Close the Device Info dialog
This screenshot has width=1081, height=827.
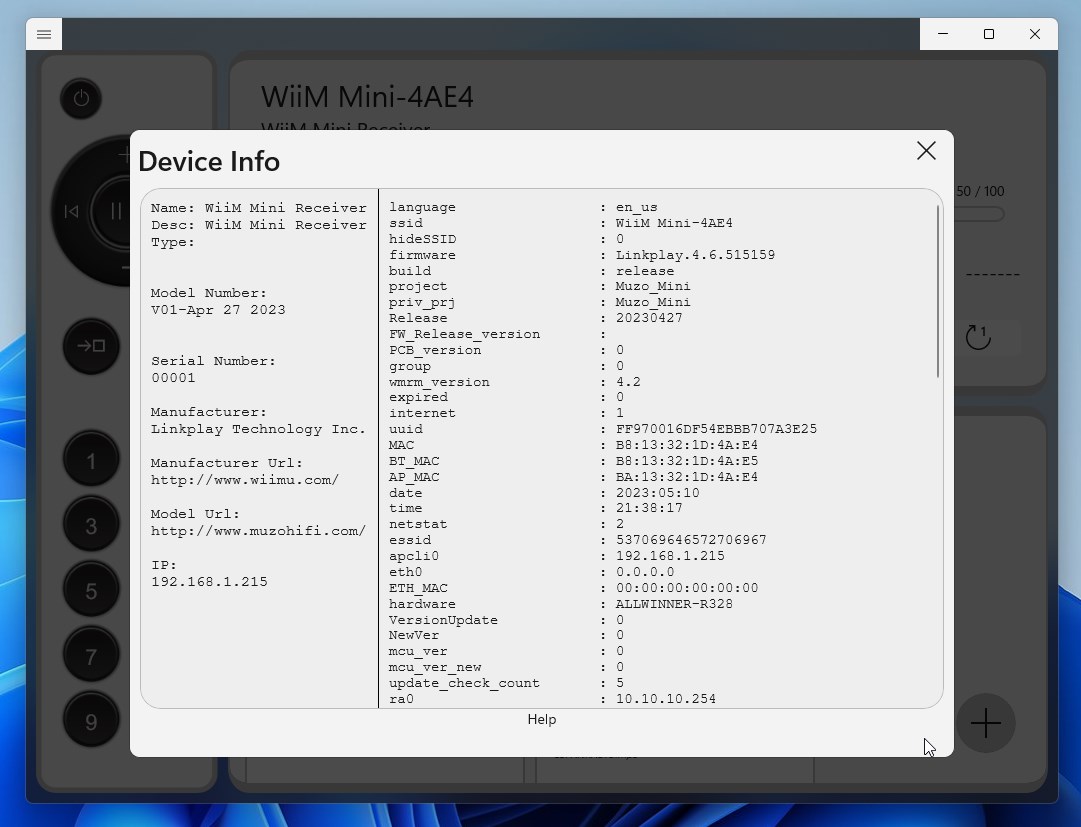point(926,150)
